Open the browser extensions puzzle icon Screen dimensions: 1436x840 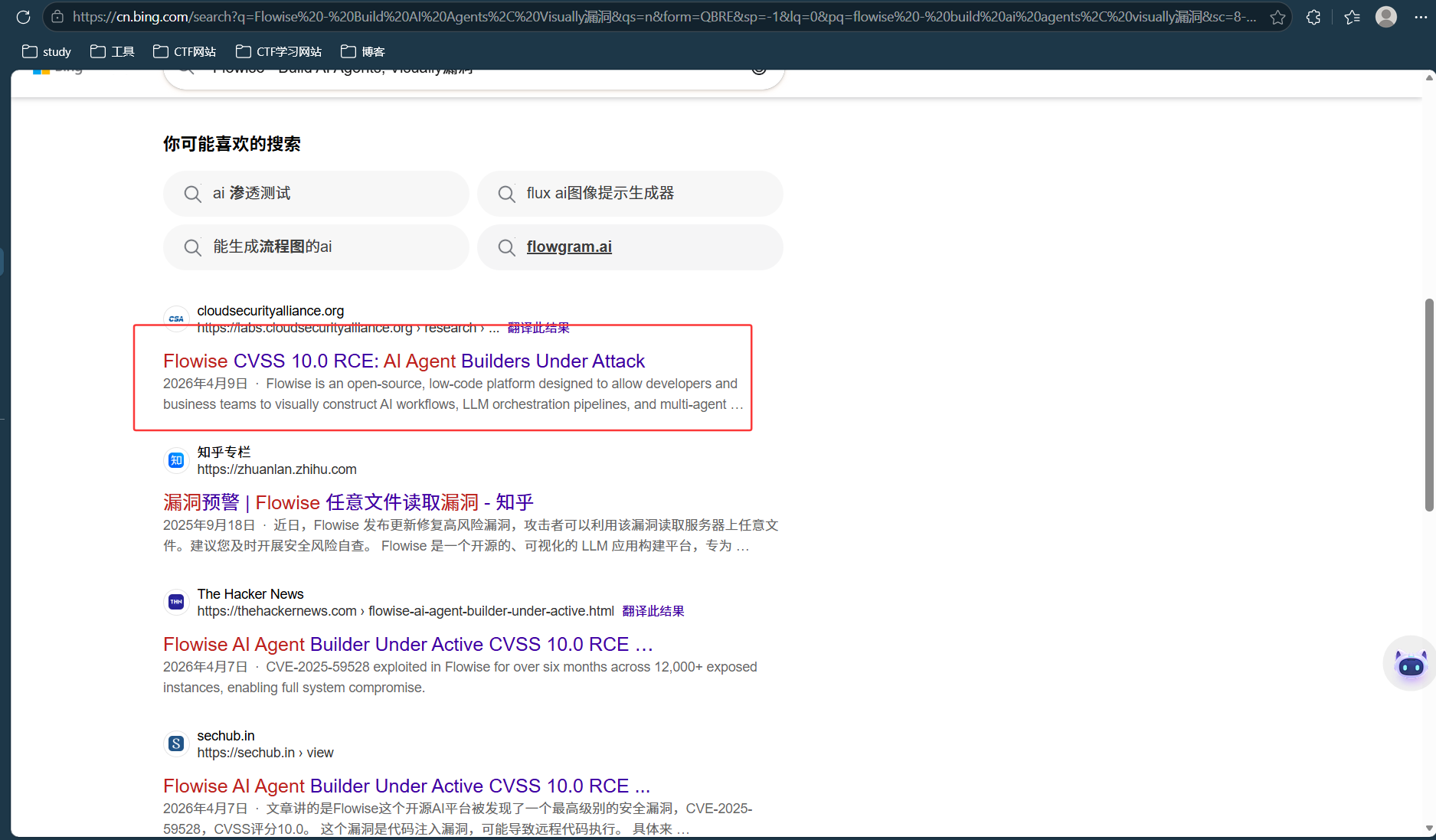(1313, 17)
